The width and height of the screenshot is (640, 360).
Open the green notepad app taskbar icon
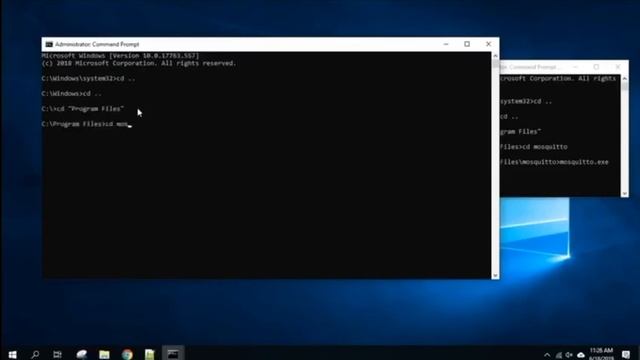[x=150, y=354]
